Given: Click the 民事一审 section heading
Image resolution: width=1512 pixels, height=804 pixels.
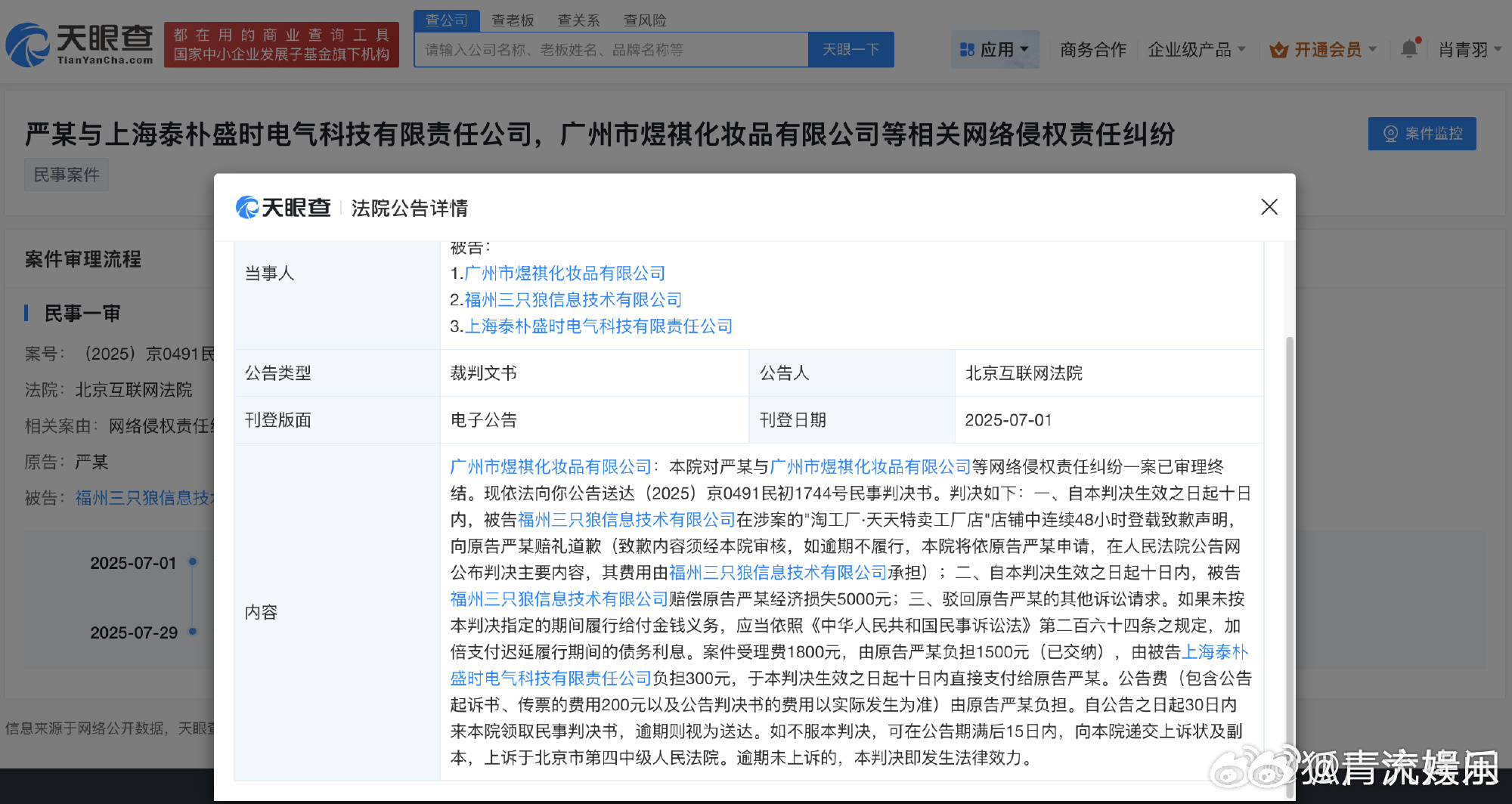Looking at the screenshot, I should click(82, 313).
